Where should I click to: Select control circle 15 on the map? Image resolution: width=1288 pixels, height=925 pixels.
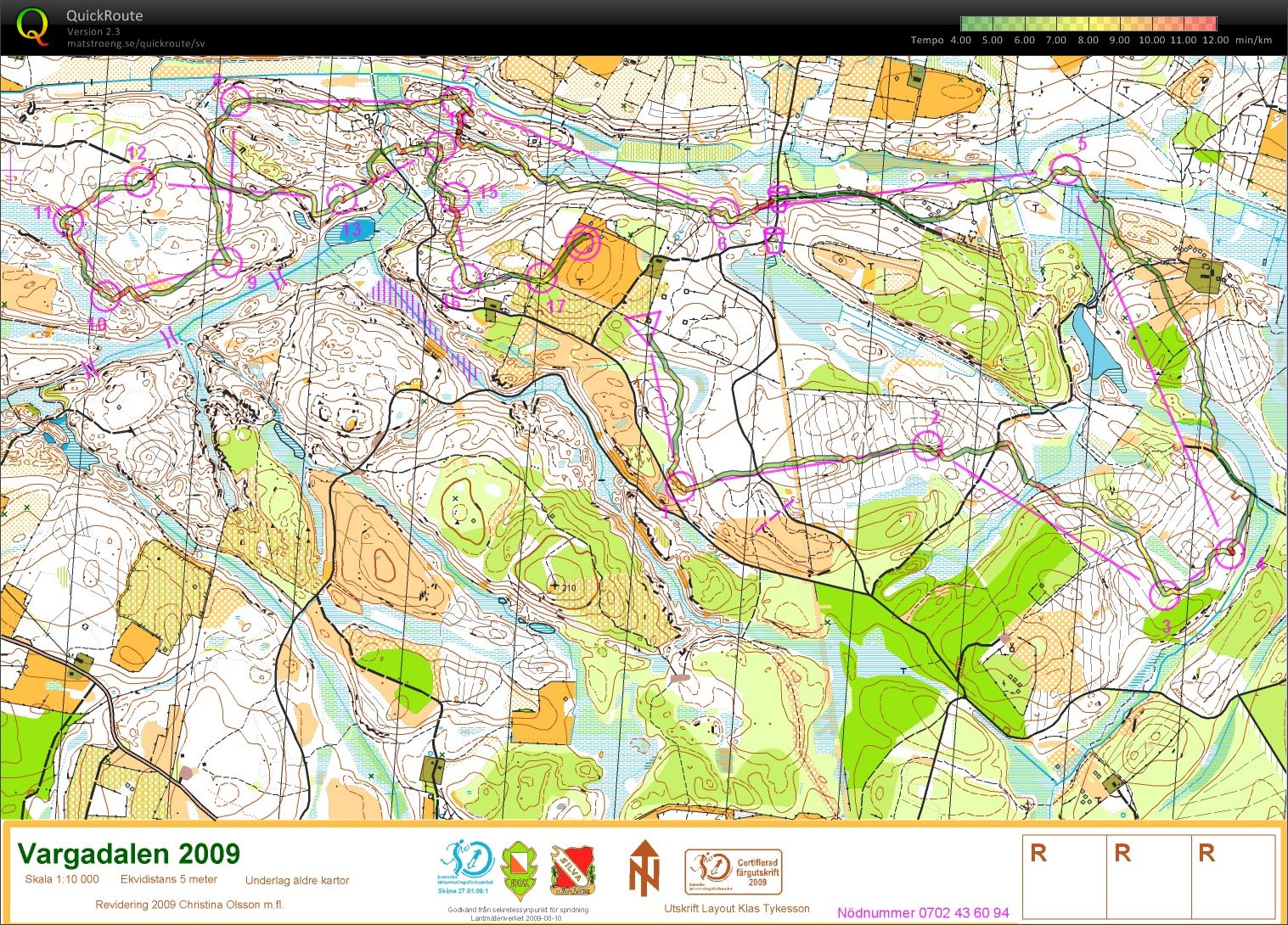pyautogui.click(x=455, y=197)
